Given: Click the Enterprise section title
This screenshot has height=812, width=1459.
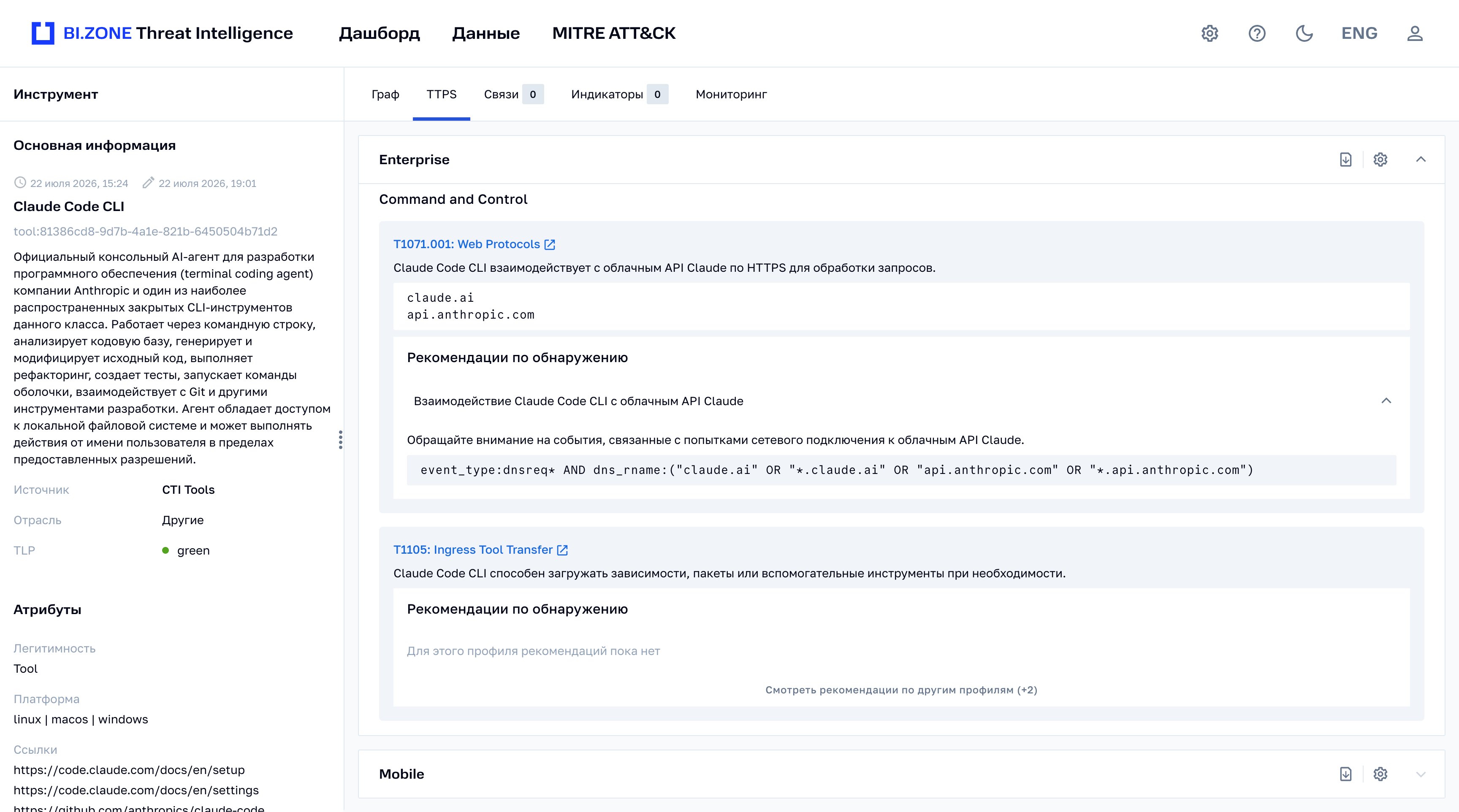Looking at the screenshot, I should [414, 160].
